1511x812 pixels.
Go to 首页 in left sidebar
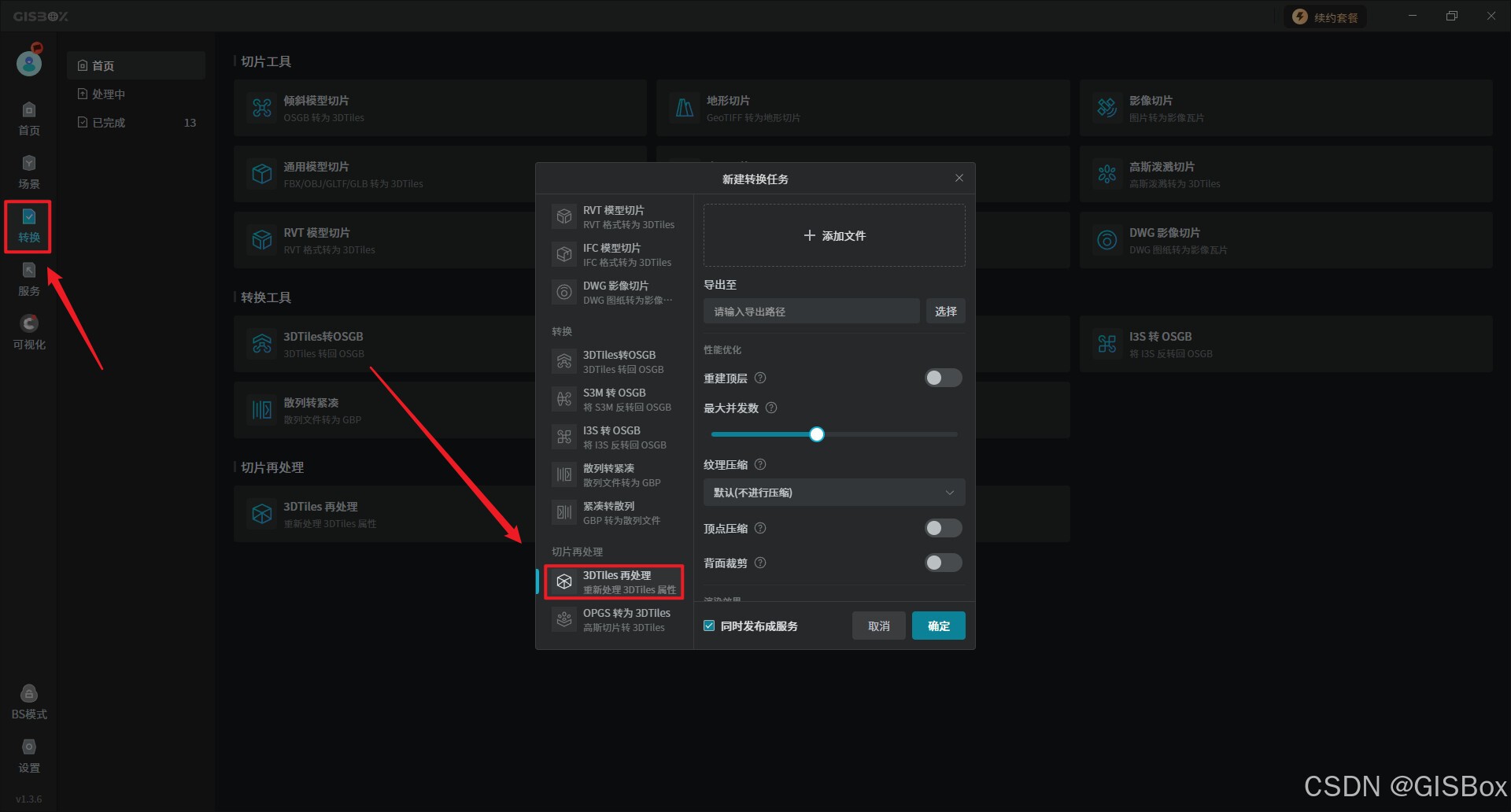(x=29, y=119)
